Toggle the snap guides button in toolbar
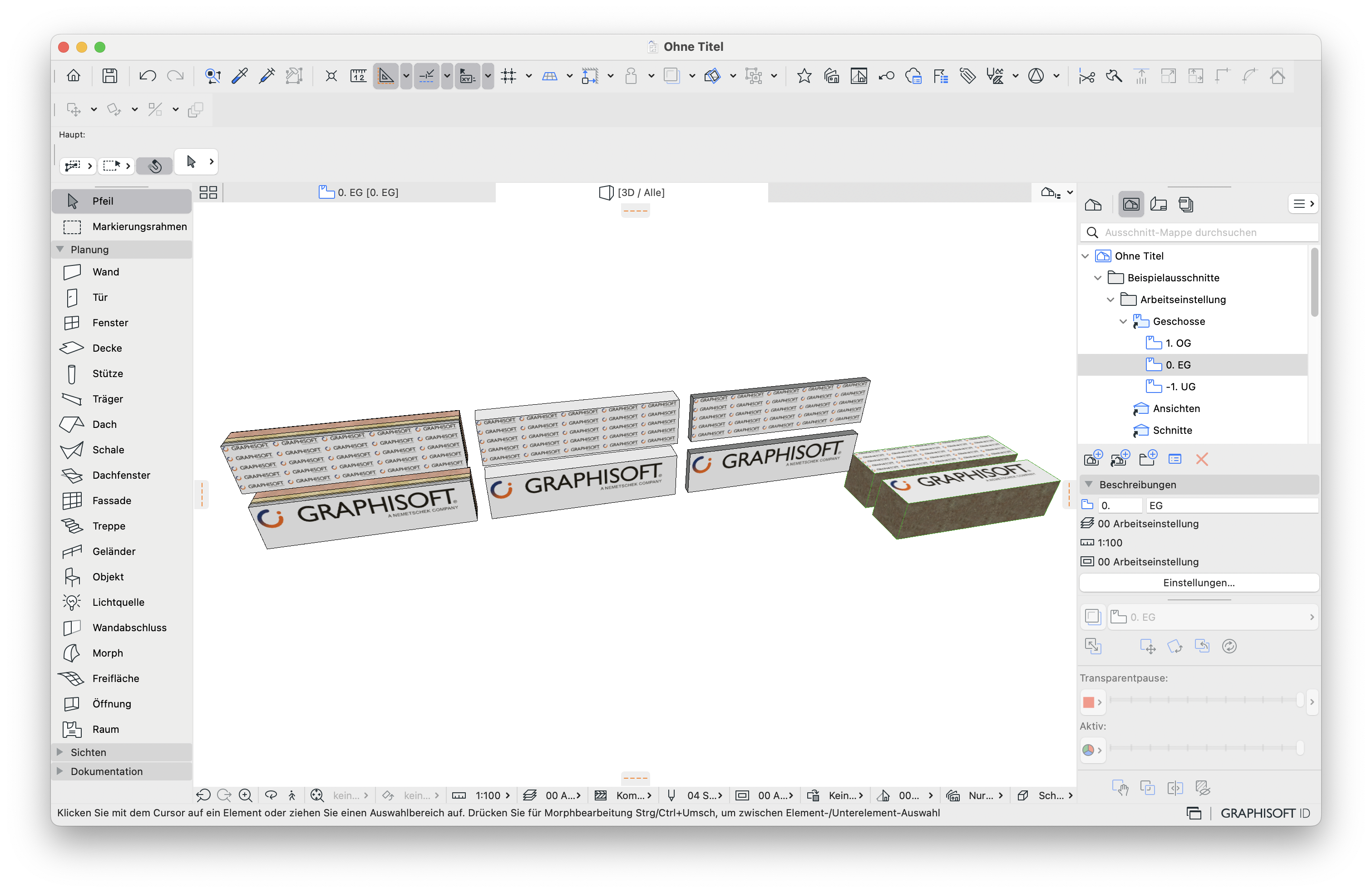This screenshot has width=1372, height=893. pyautogui.click(x=427, y=75)
